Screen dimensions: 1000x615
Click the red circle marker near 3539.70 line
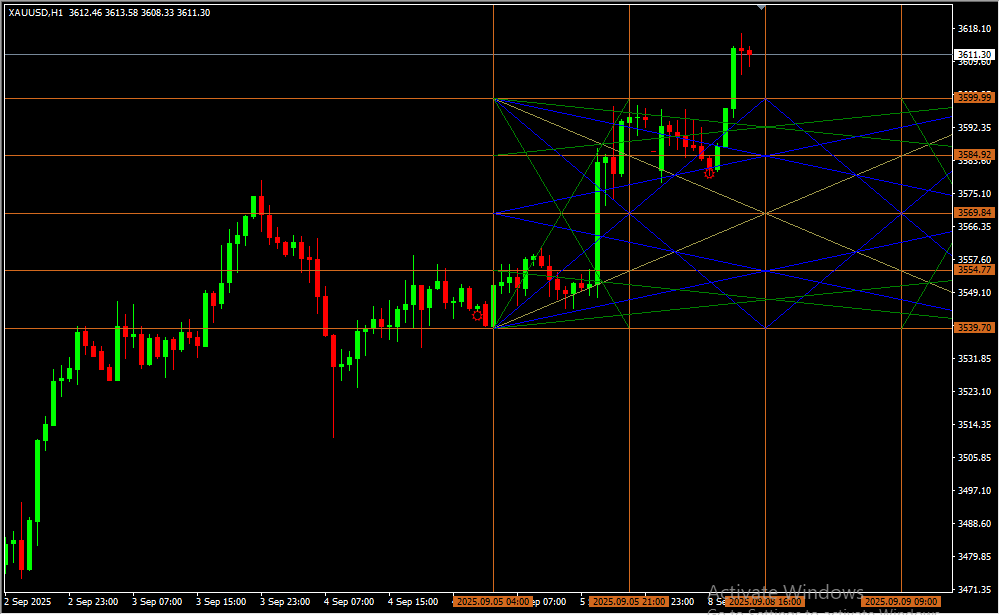pyautogui.click(x=477, y=315)
